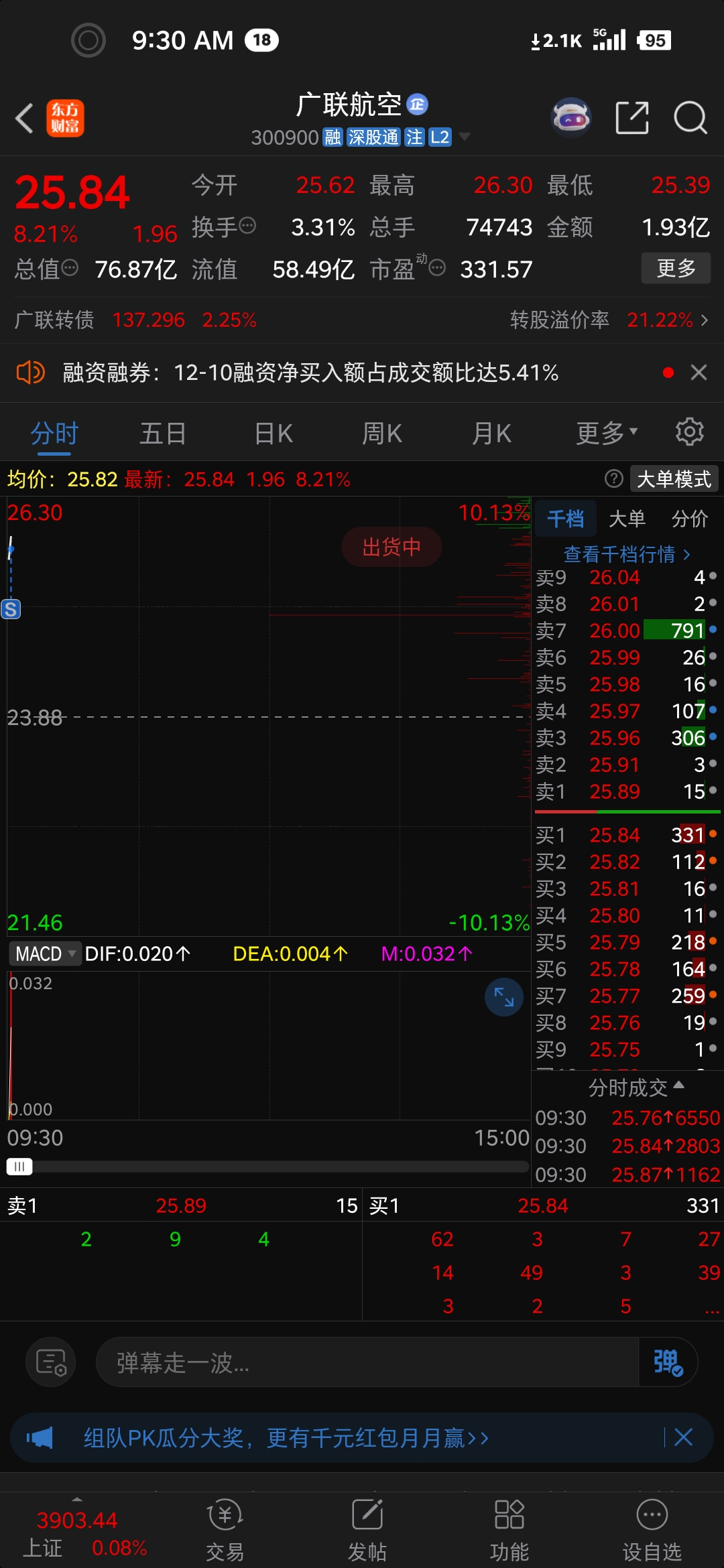Expand chart to fullscreen
724x1568 pixels.
pyautogui.click(x=504, y=997)
